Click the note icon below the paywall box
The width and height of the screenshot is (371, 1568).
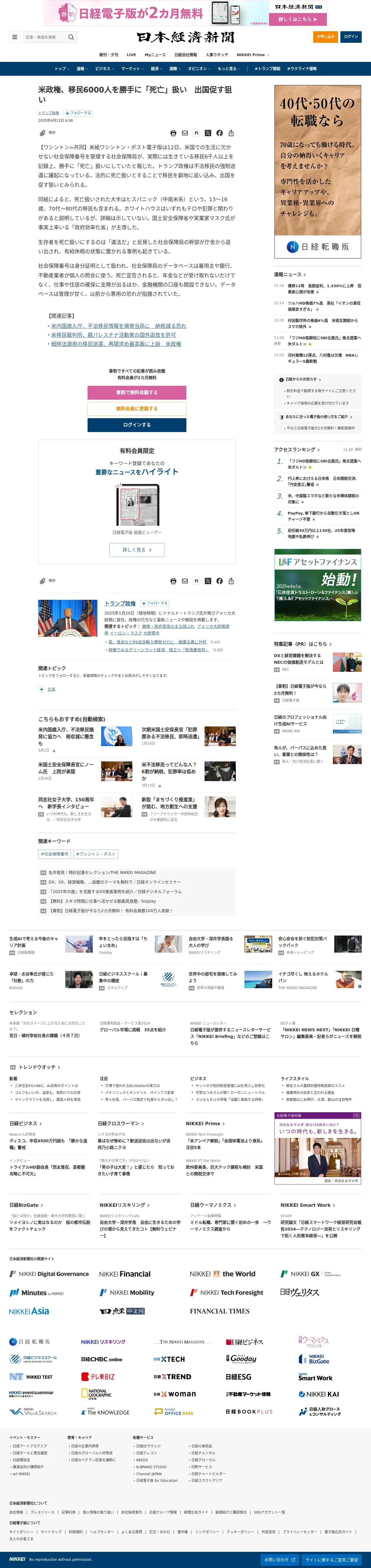click(196, 581)
